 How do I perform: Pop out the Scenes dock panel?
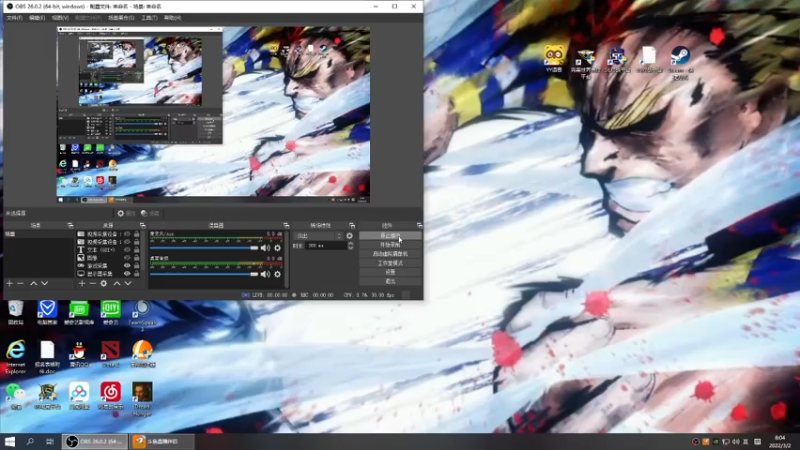(x=70, y=225)
